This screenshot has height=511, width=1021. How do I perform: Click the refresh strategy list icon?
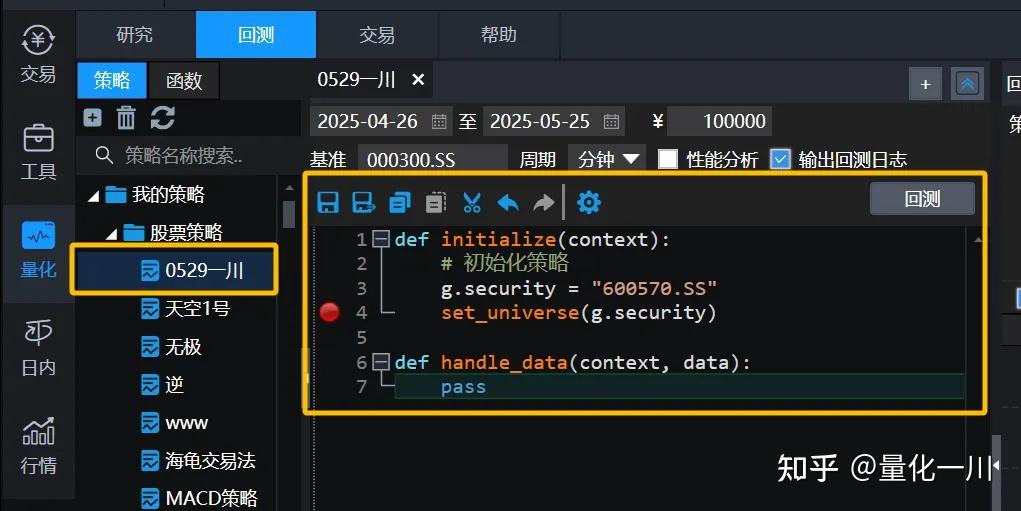(x=162, y=118)
